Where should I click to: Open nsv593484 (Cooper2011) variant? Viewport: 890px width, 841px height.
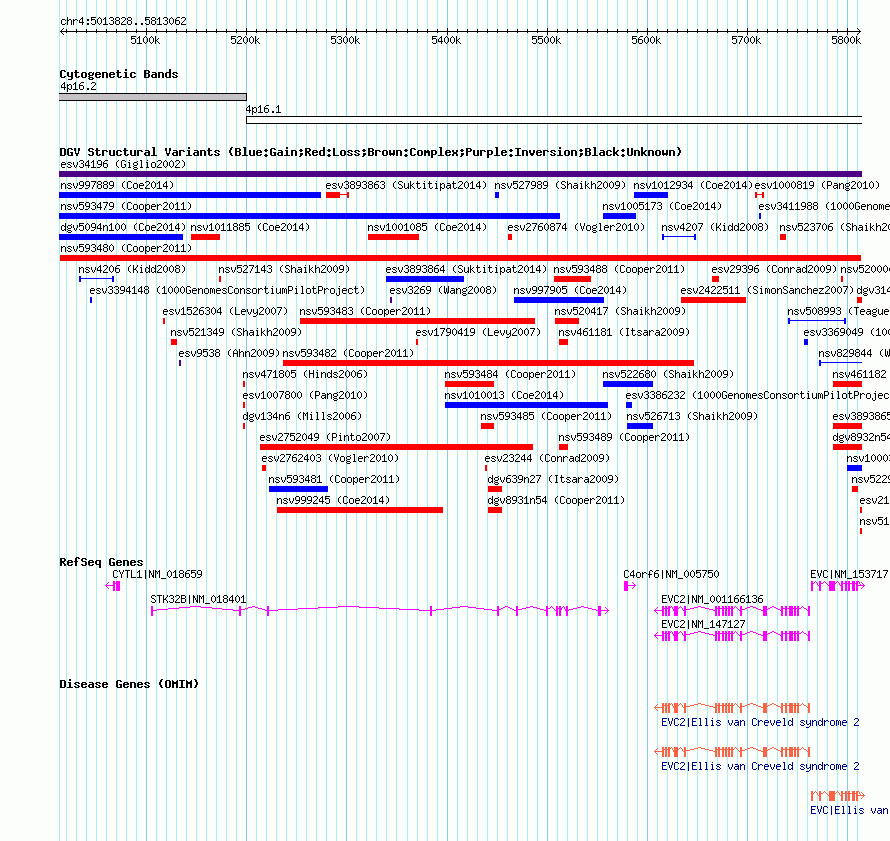point(510,374)
